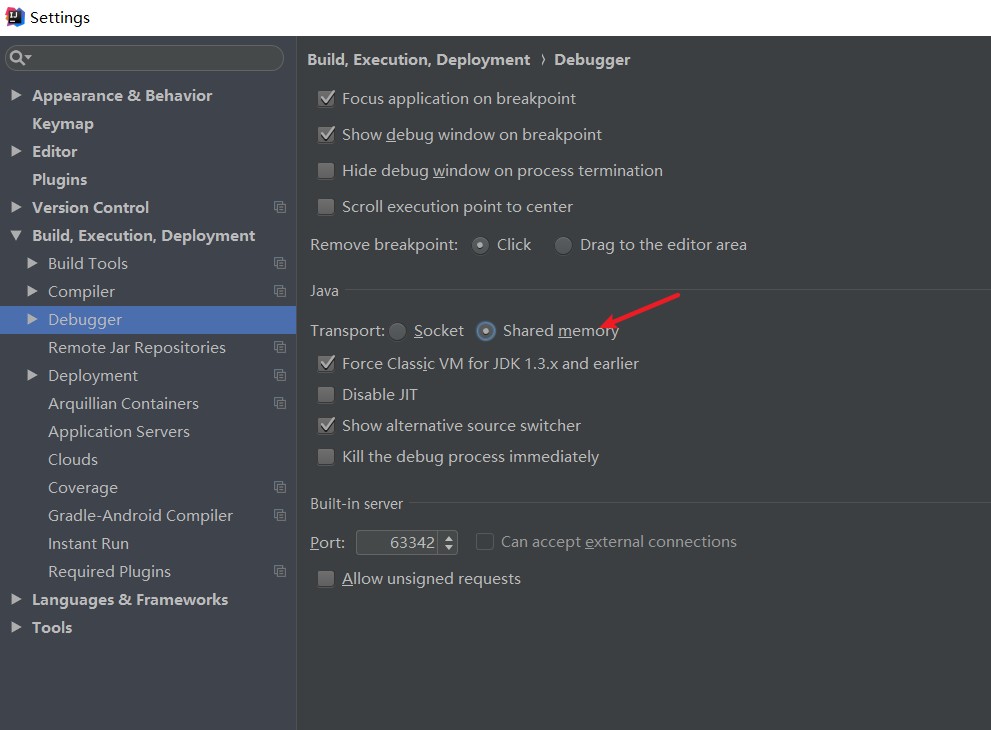Click project-level icon beside Gradle-Android Compiler
991x730 pixels.
click(x=280, y=515)
